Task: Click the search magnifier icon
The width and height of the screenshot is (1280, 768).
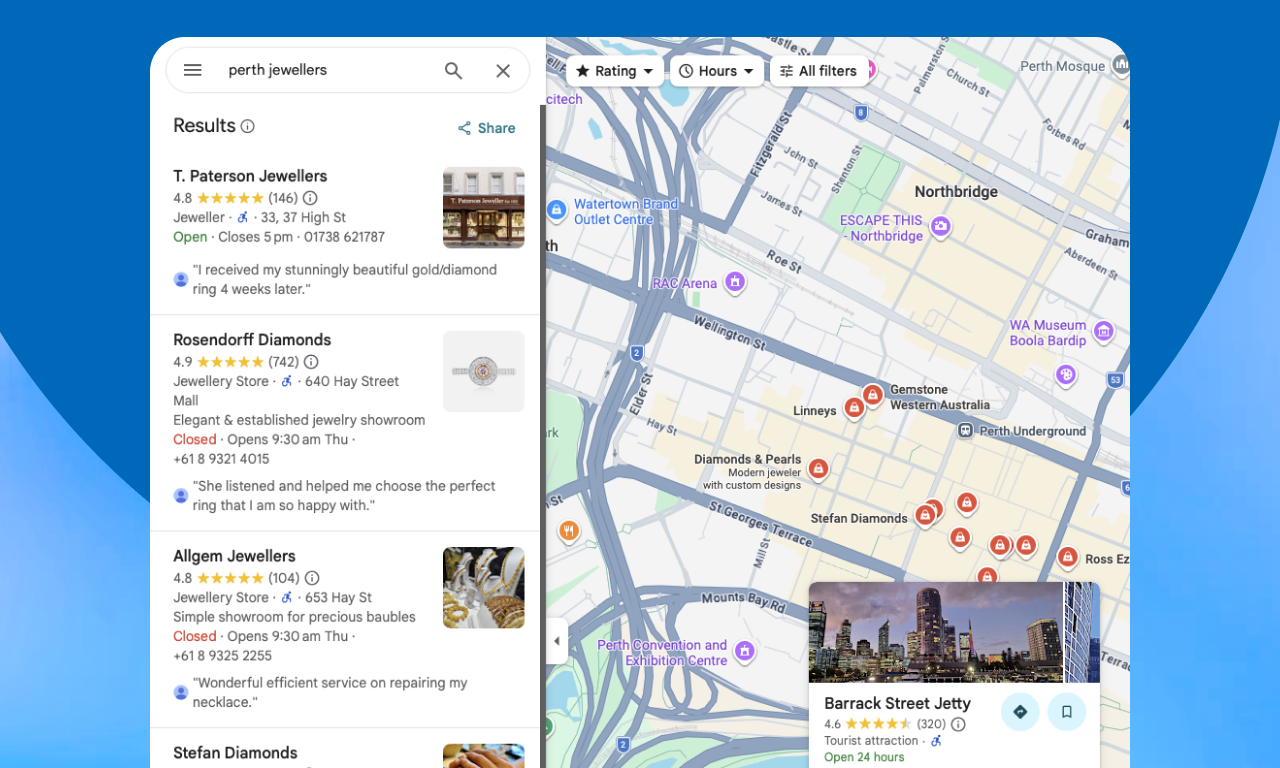Action: 453,70
